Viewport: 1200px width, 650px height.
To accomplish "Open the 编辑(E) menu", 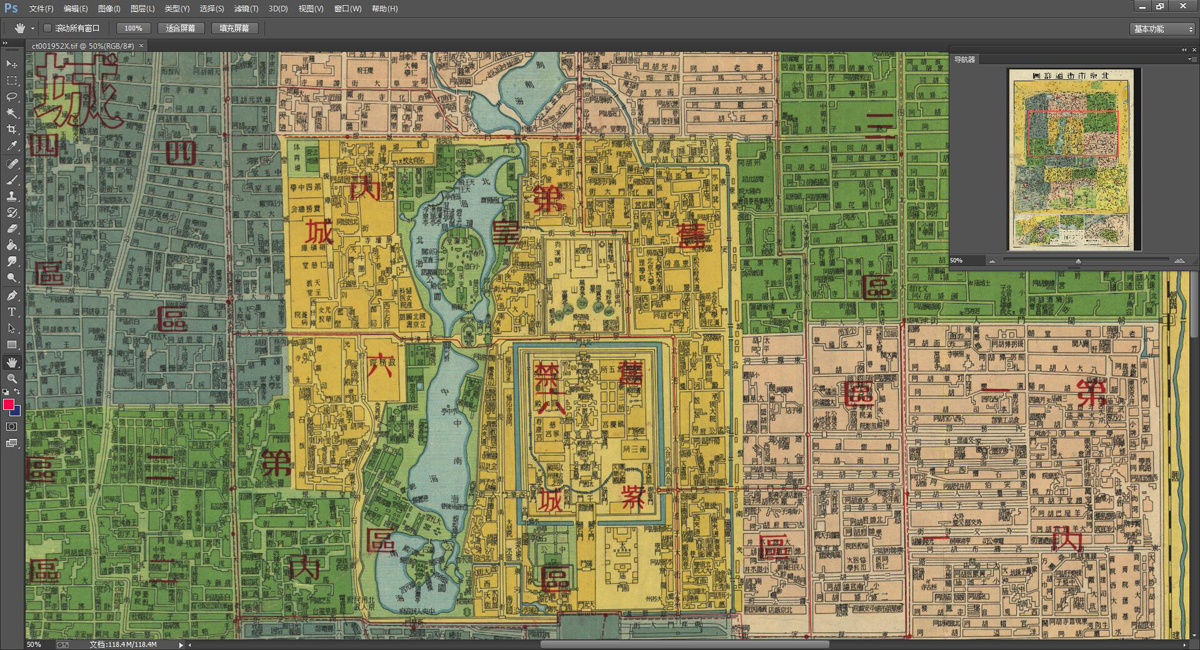I will (x=76, y=8).
